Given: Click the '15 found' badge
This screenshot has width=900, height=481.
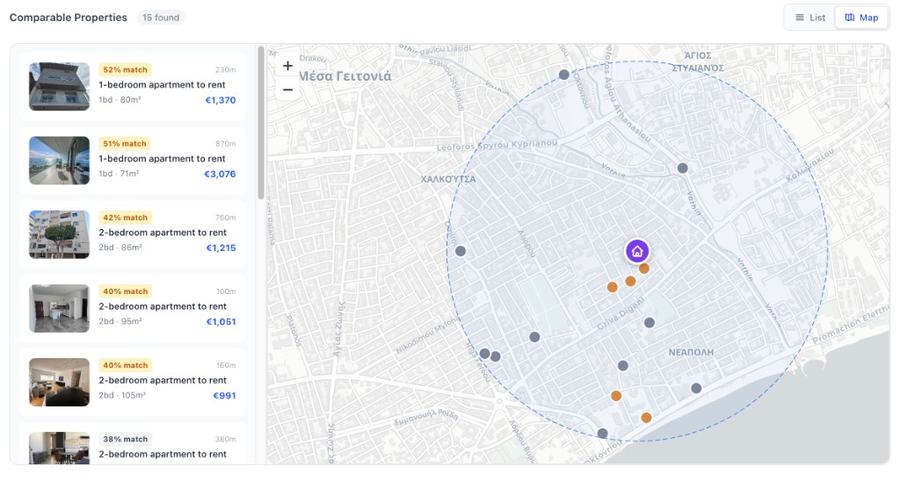Looking at the screenshot, I should pos(161,18).
